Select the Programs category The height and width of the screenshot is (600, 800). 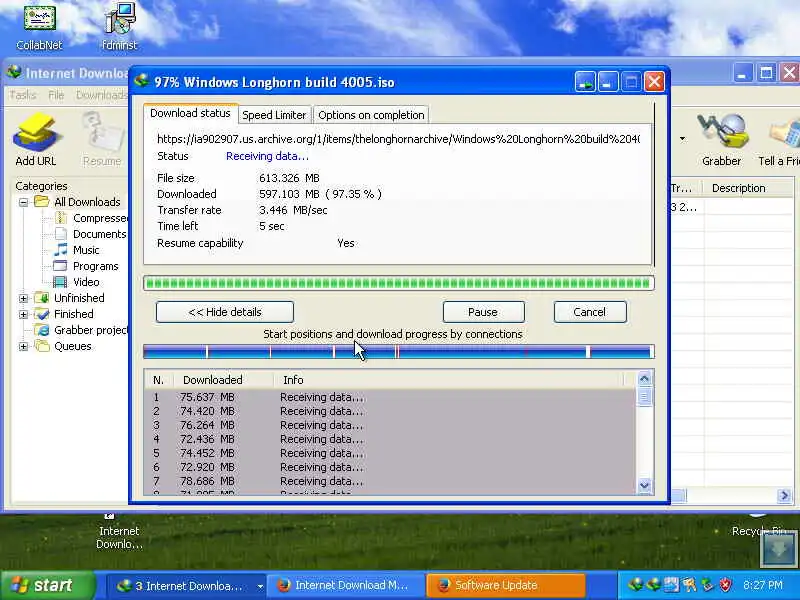(95, 266)
